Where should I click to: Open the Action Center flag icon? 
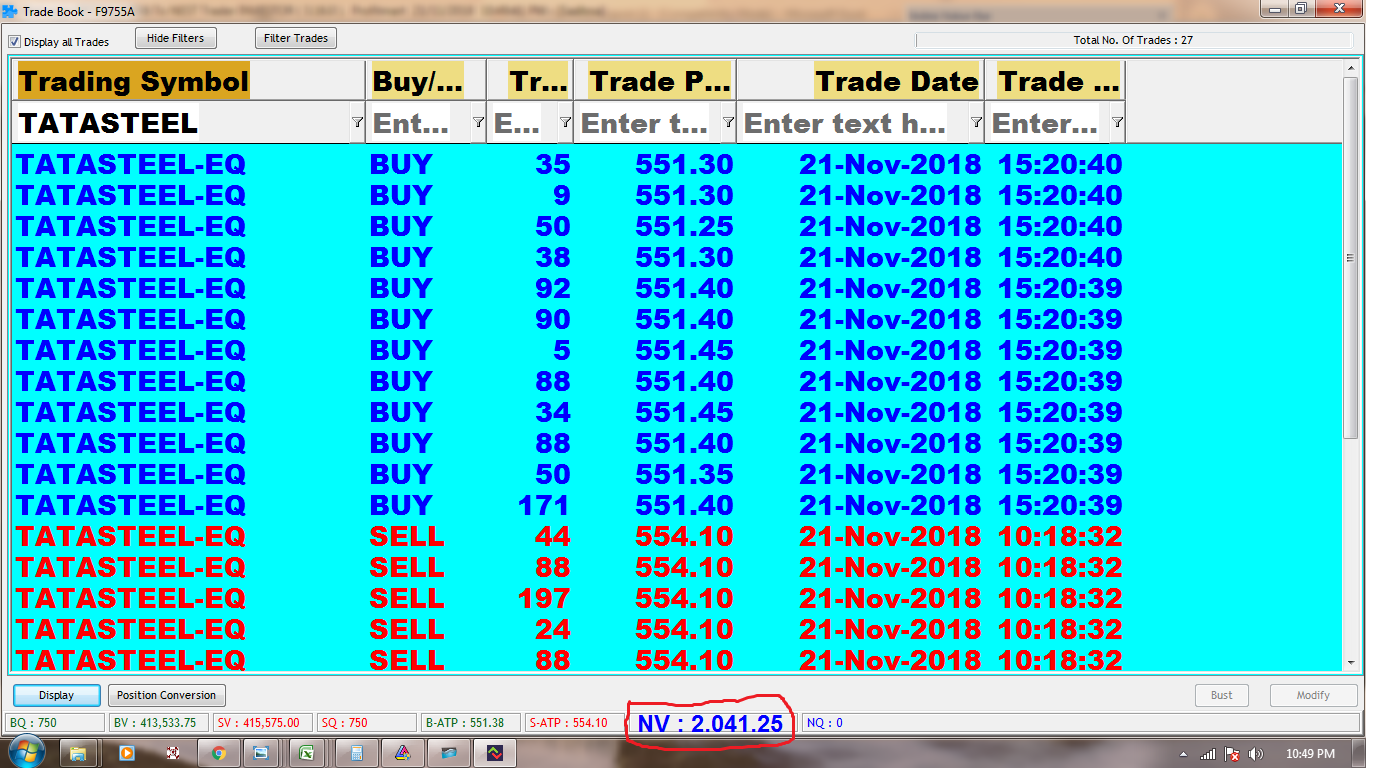tap(1233, 753)
